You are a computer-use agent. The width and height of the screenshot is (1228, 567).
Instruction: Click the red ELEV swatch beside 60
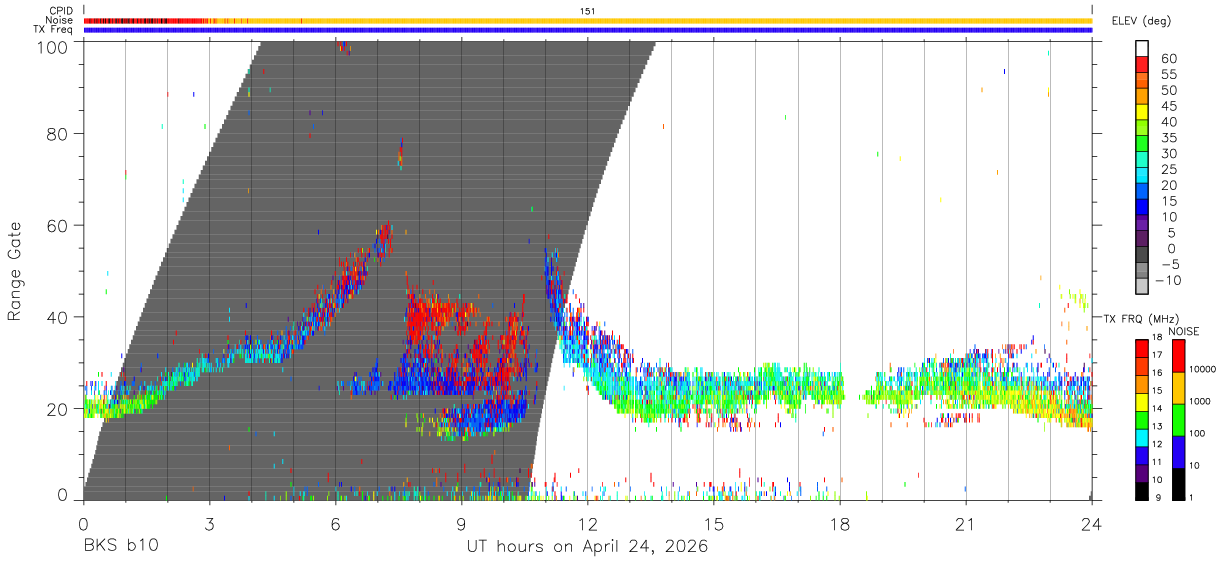click(x=1142, y=64)
